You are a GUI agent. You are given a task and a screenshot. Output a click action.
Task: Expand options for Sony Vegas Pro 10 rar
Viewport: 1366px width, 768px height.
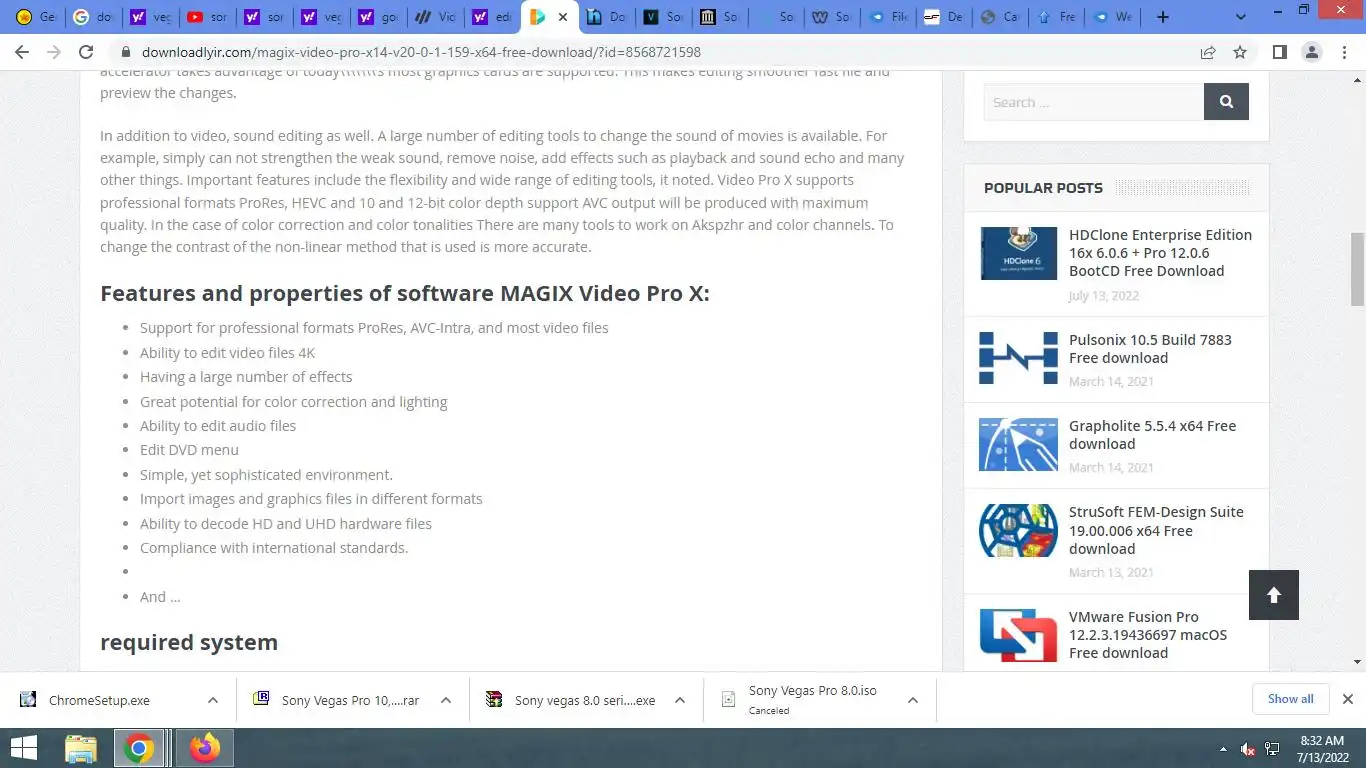tap(446, 700)
